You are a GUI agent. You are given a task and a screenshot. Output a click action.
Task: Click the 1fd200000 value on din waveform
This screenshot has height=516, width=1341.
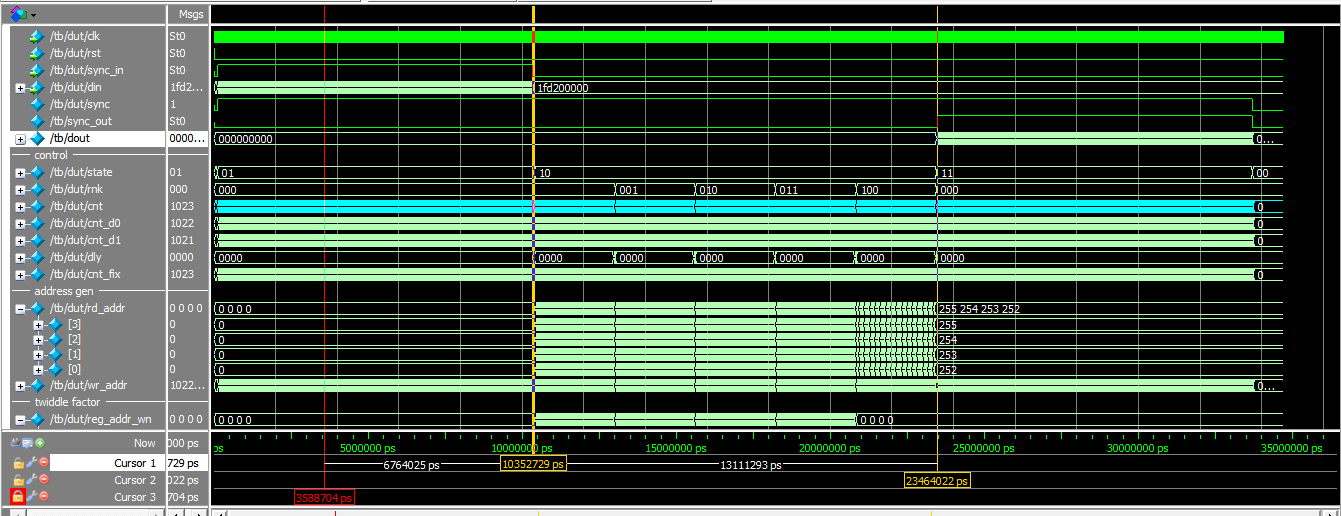click(563, 88)
